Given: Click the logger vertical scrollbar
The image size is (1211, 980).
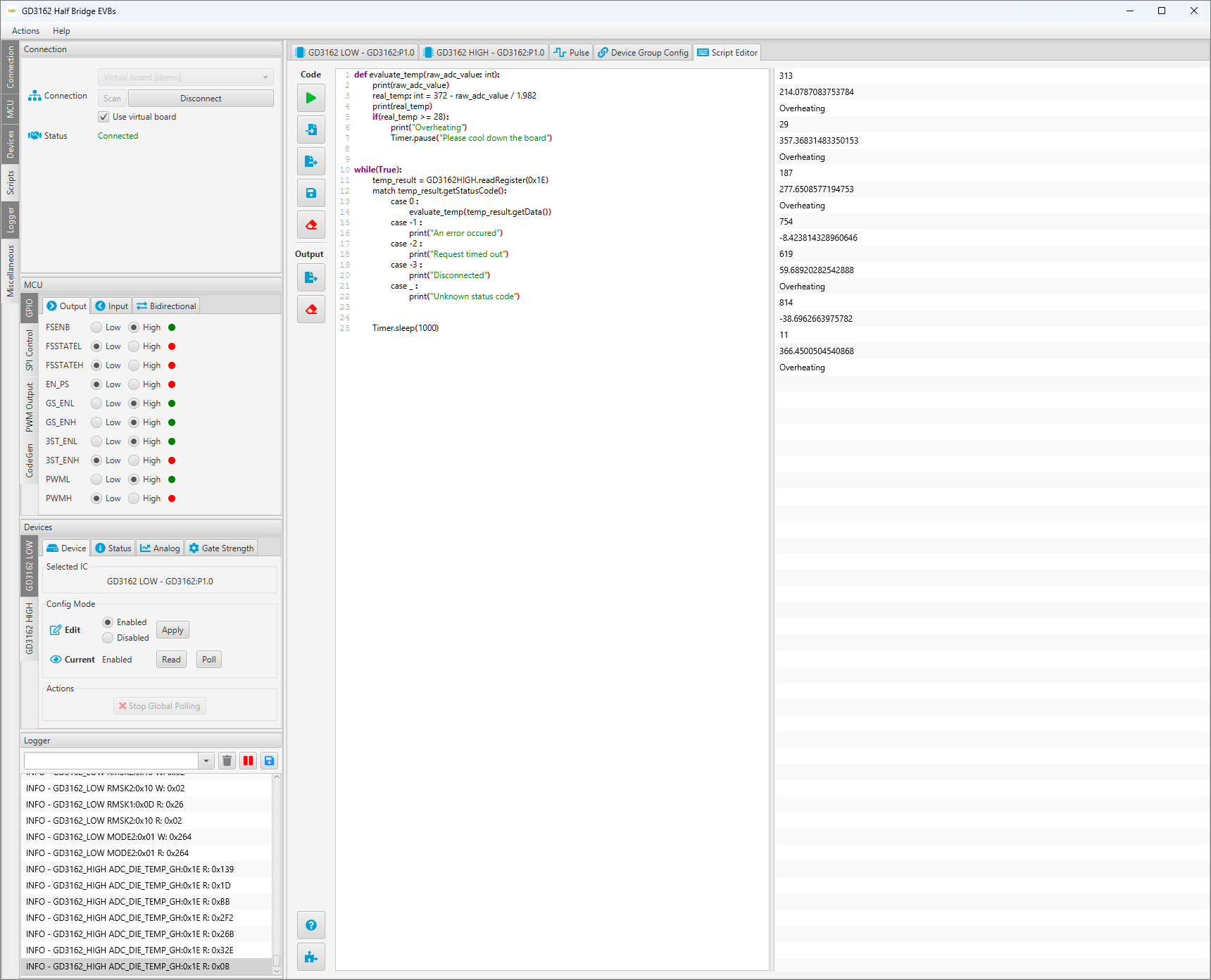Looking at the screenshot, I should (x=277, y=873).
